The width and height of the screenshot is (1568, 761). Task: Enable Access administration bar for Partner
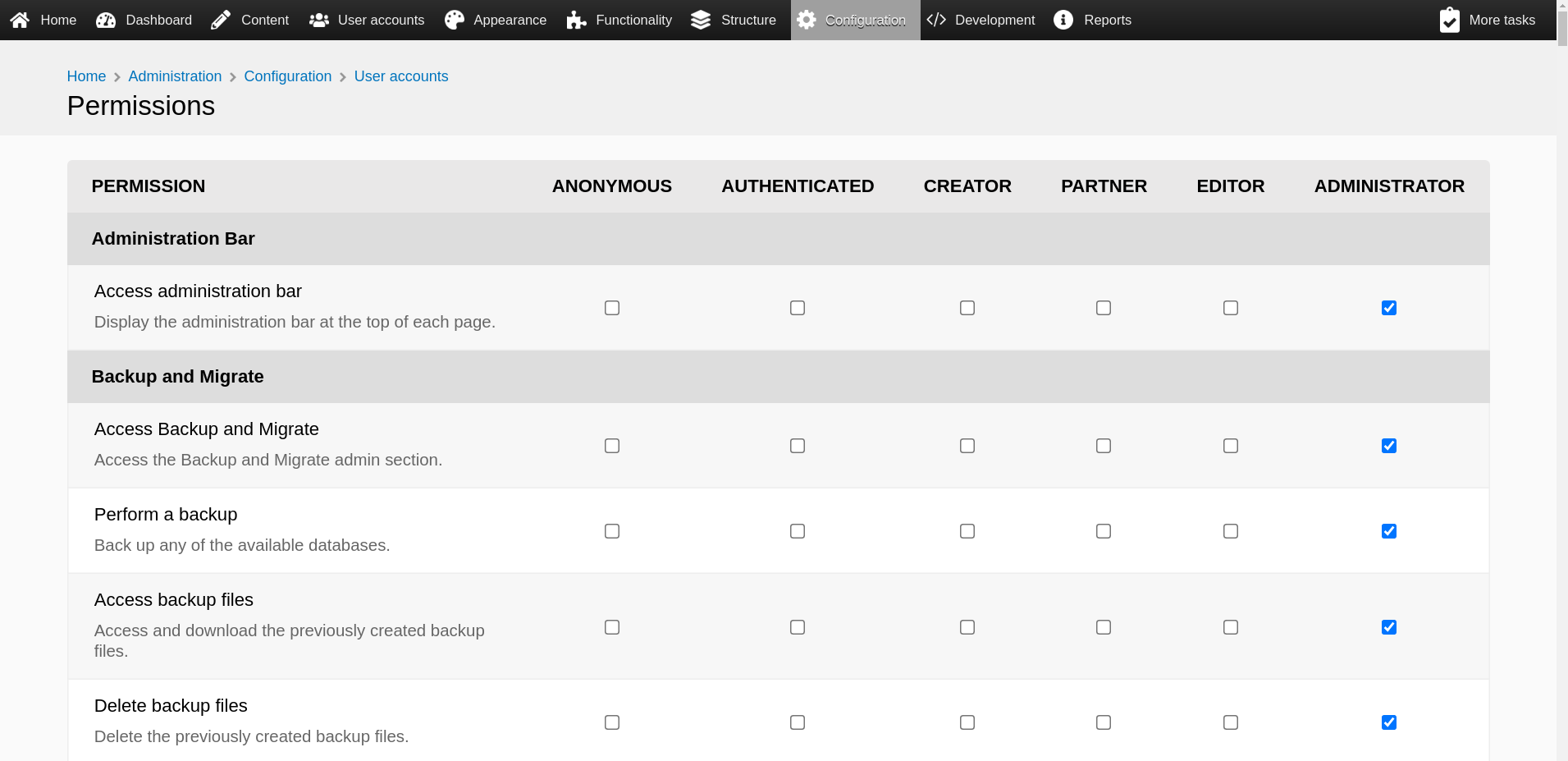[x=1104, y=308]
